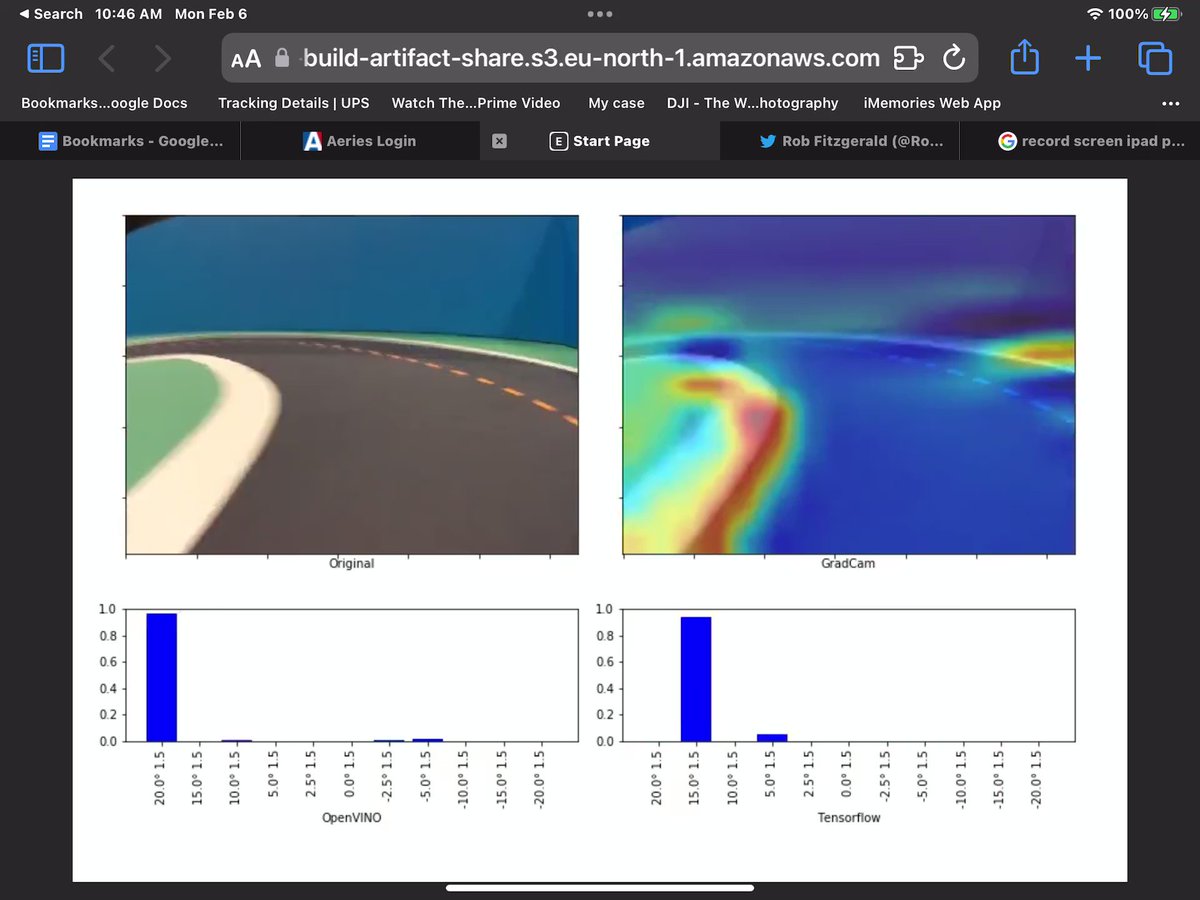Open the AA reader text options
This screenshot has height=900, width=1200.
coord(246,59)
